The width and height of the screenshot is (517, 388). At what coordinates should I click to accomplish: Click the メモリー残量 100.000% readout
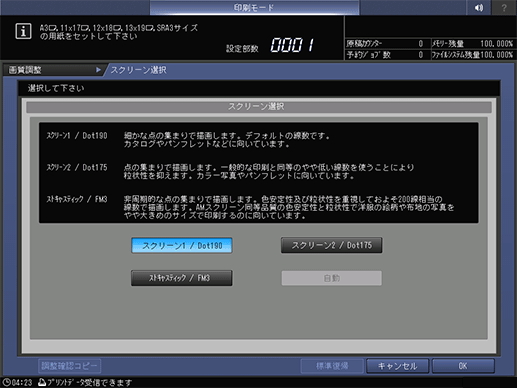point(473,44)
